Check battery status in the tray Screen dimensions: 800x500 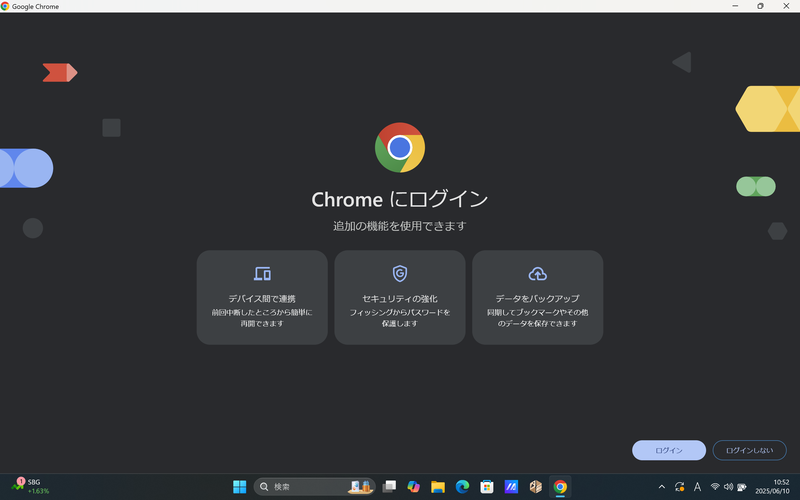[742, 487]
